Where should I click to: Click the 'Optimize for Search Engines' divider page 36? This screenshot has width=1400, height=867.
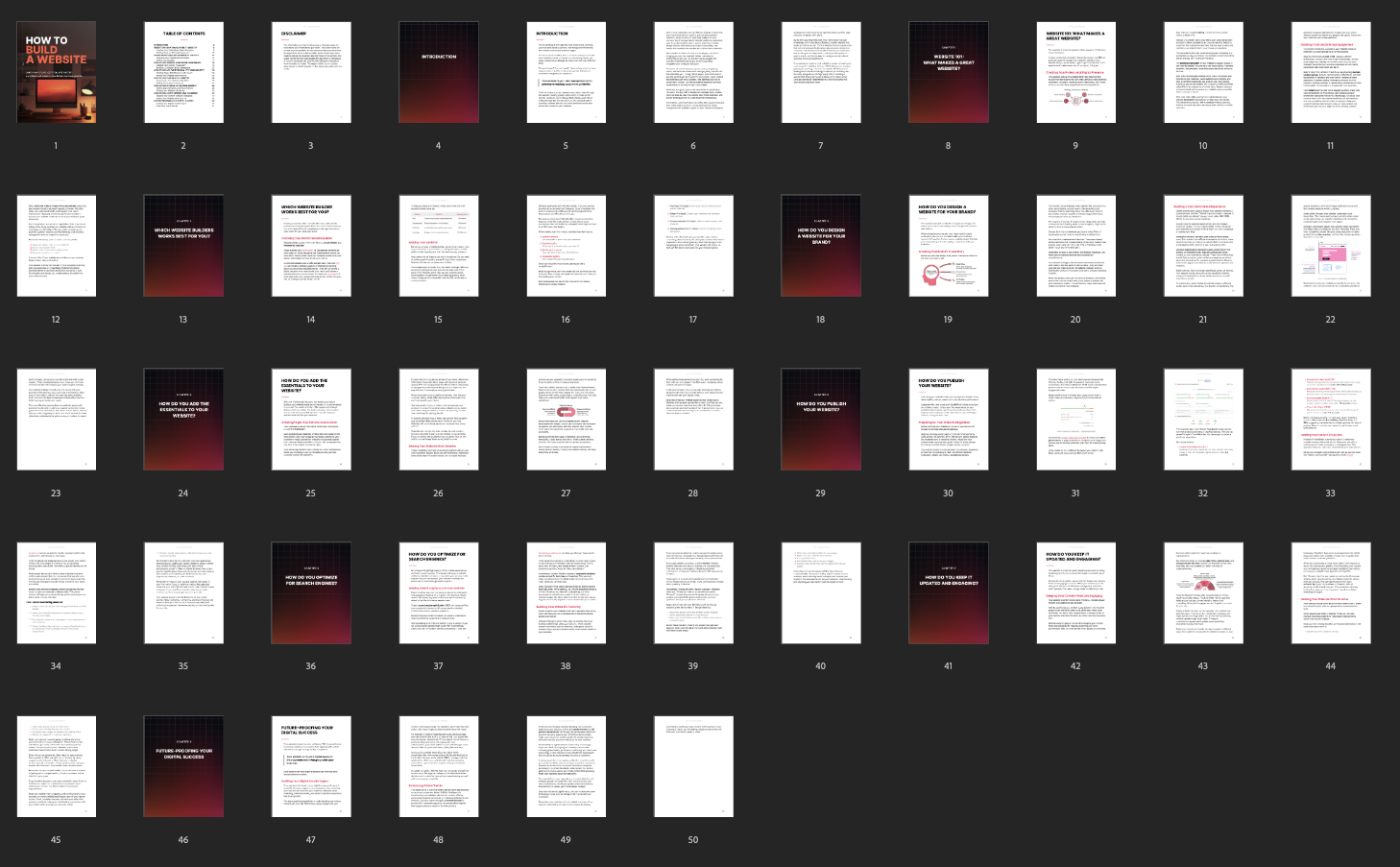(310, 592)
